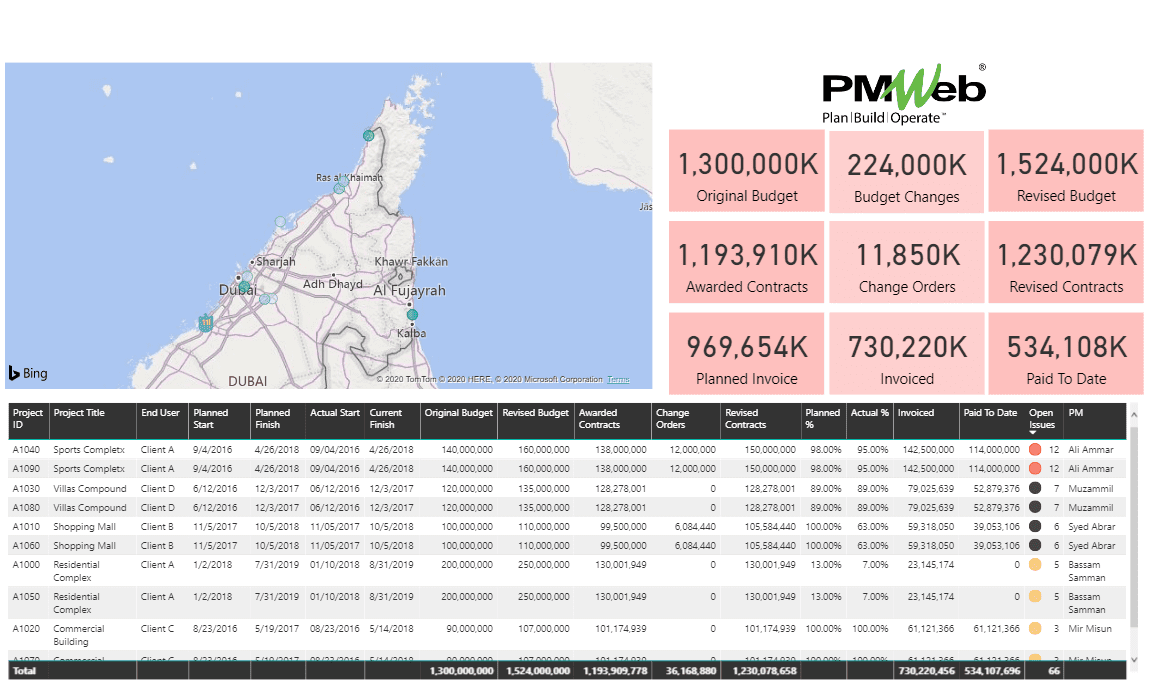This screenshot has height=680, width=1150.
Task: Select the Paid To Date 534,108K card
Action: pyautogui.click(x=1066, y=354)
